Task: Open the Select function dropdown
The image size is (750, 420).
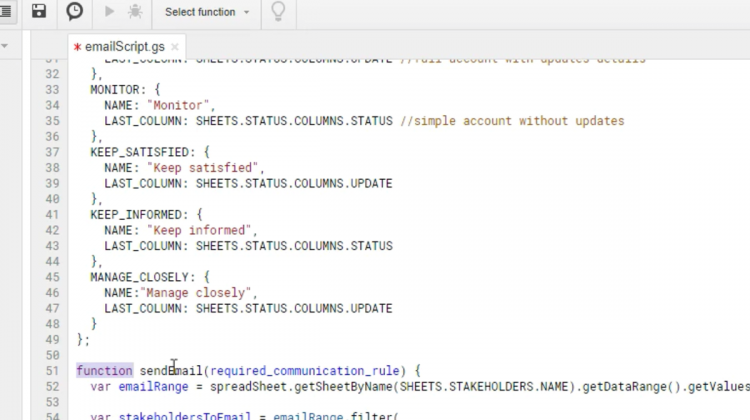Action: click(207, 12)
